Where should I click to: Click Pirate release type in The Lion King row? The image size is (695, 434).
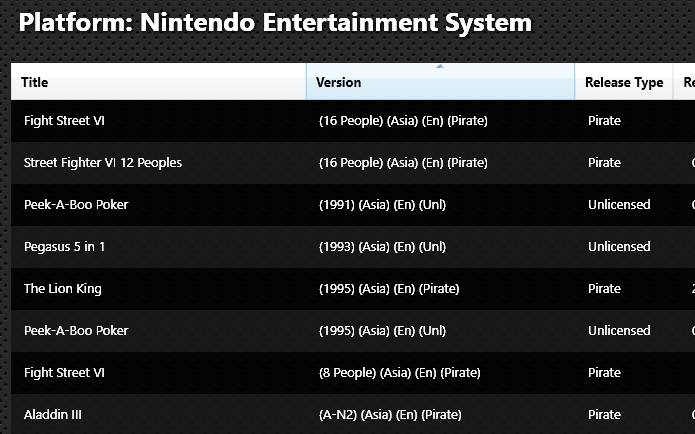click(604, 289)
